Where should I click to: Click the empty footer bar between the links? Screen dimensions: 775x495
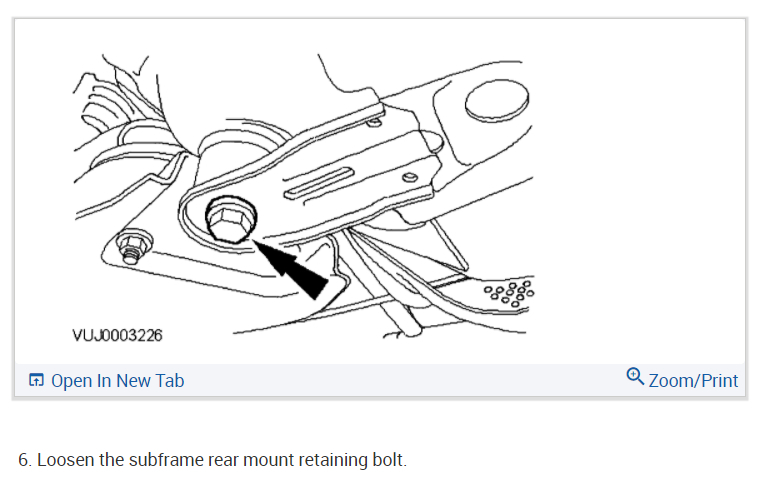(404, 381)
